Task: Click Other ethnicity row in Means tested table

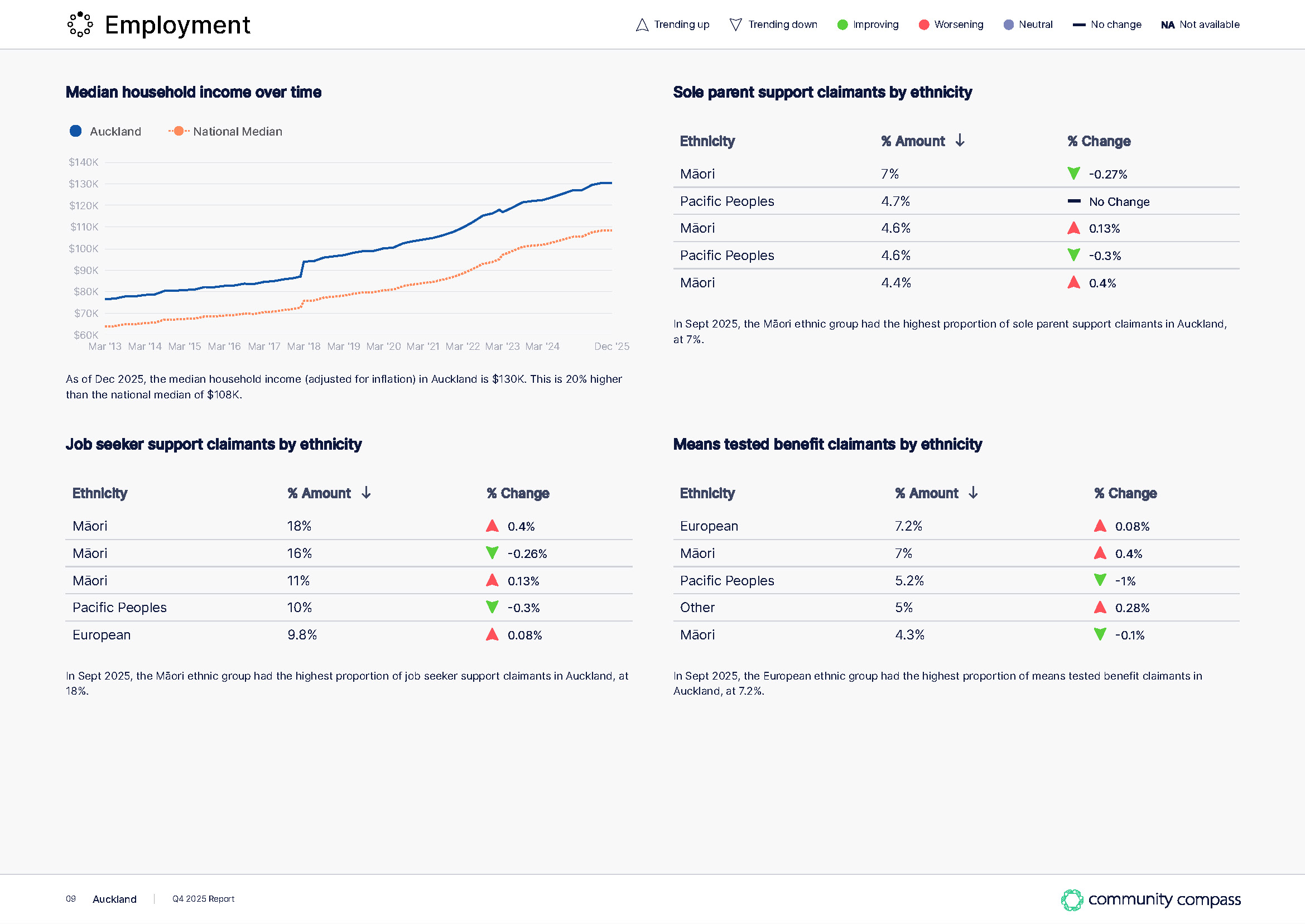Action: tap(956, 608)
